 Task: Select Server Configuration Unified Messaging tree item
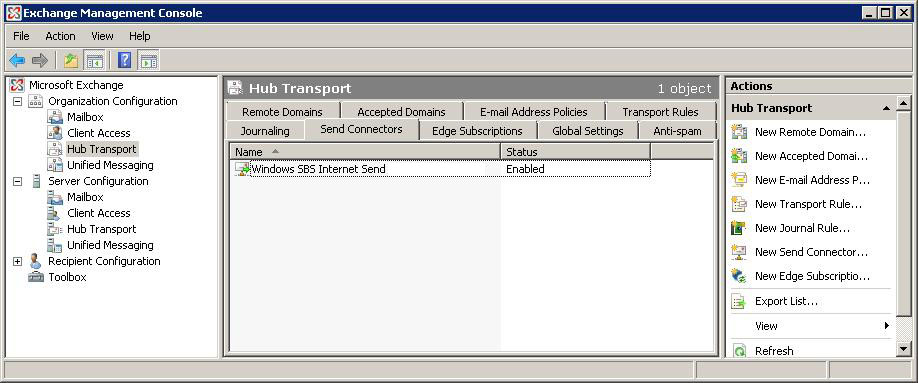pos(110,245)
